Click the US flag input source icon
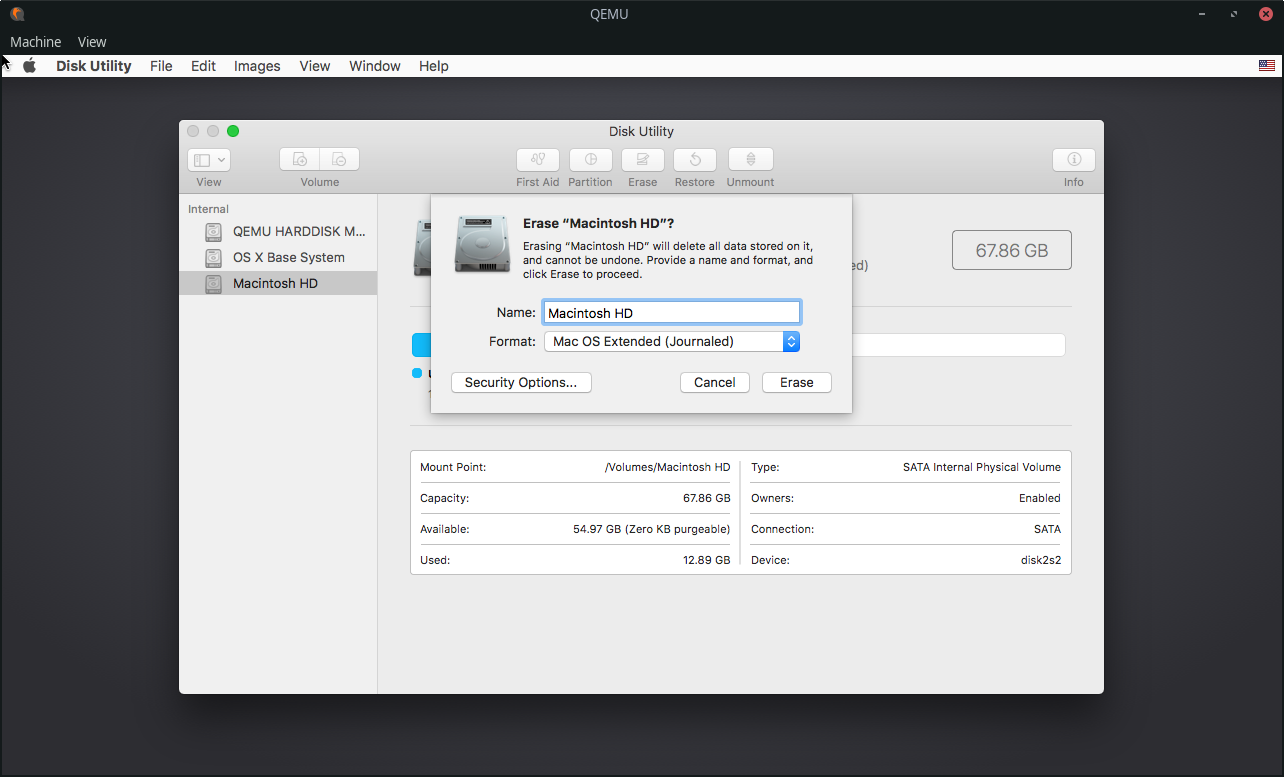Viewport: 1284px width, 777px height. [x=1267, y=66]
